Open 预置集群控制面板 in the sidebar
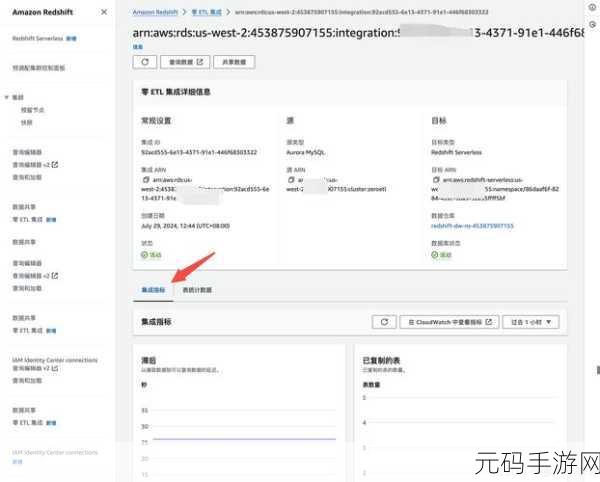 39,68
